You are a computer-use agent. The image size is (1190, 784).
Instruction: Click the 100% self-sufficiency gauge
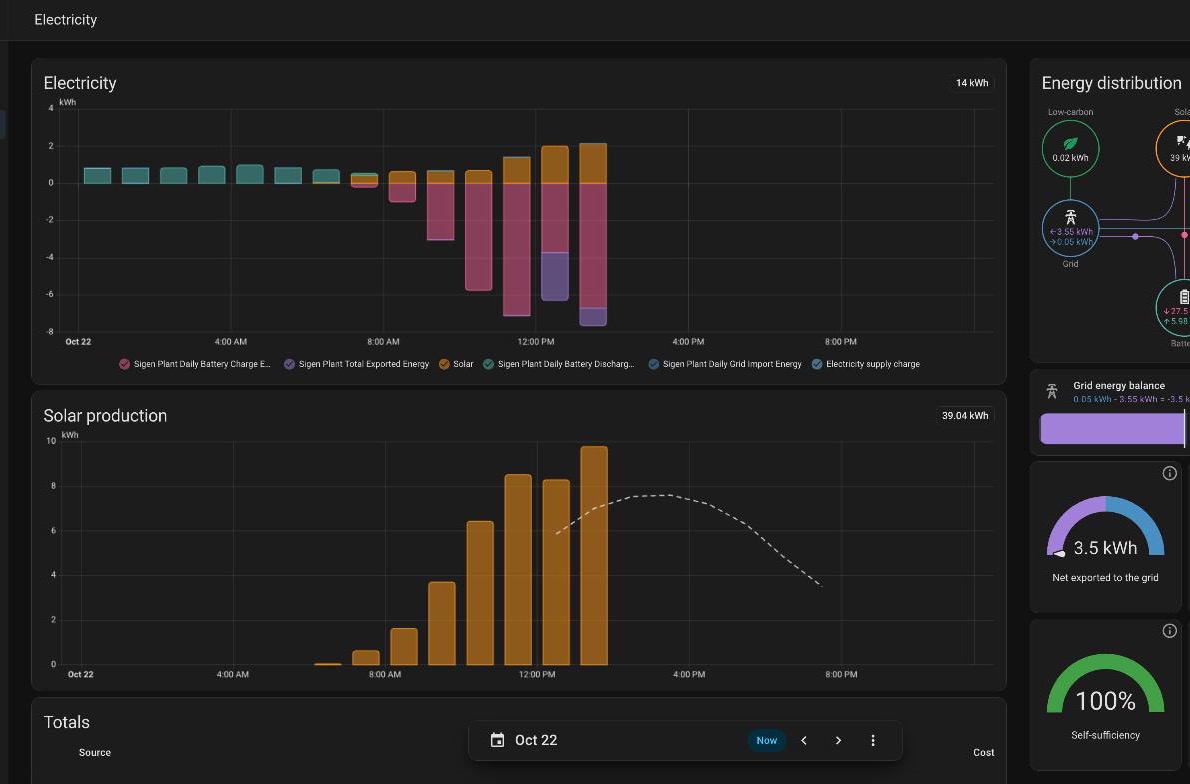point(1105,684)
